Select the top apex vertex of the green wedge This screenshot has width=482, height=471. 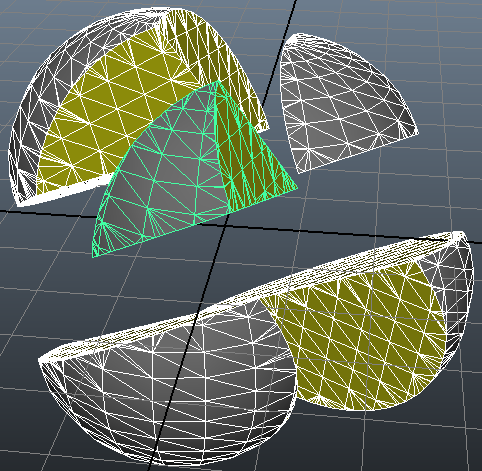click(218, 80)
